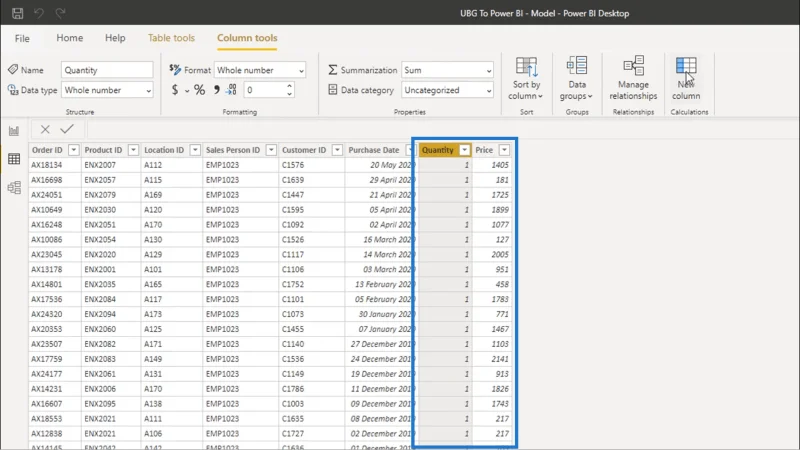Open Price column filter dropdown
This screenshot has width=800, height=450.
pyautogui.click(x=504, y=149)
